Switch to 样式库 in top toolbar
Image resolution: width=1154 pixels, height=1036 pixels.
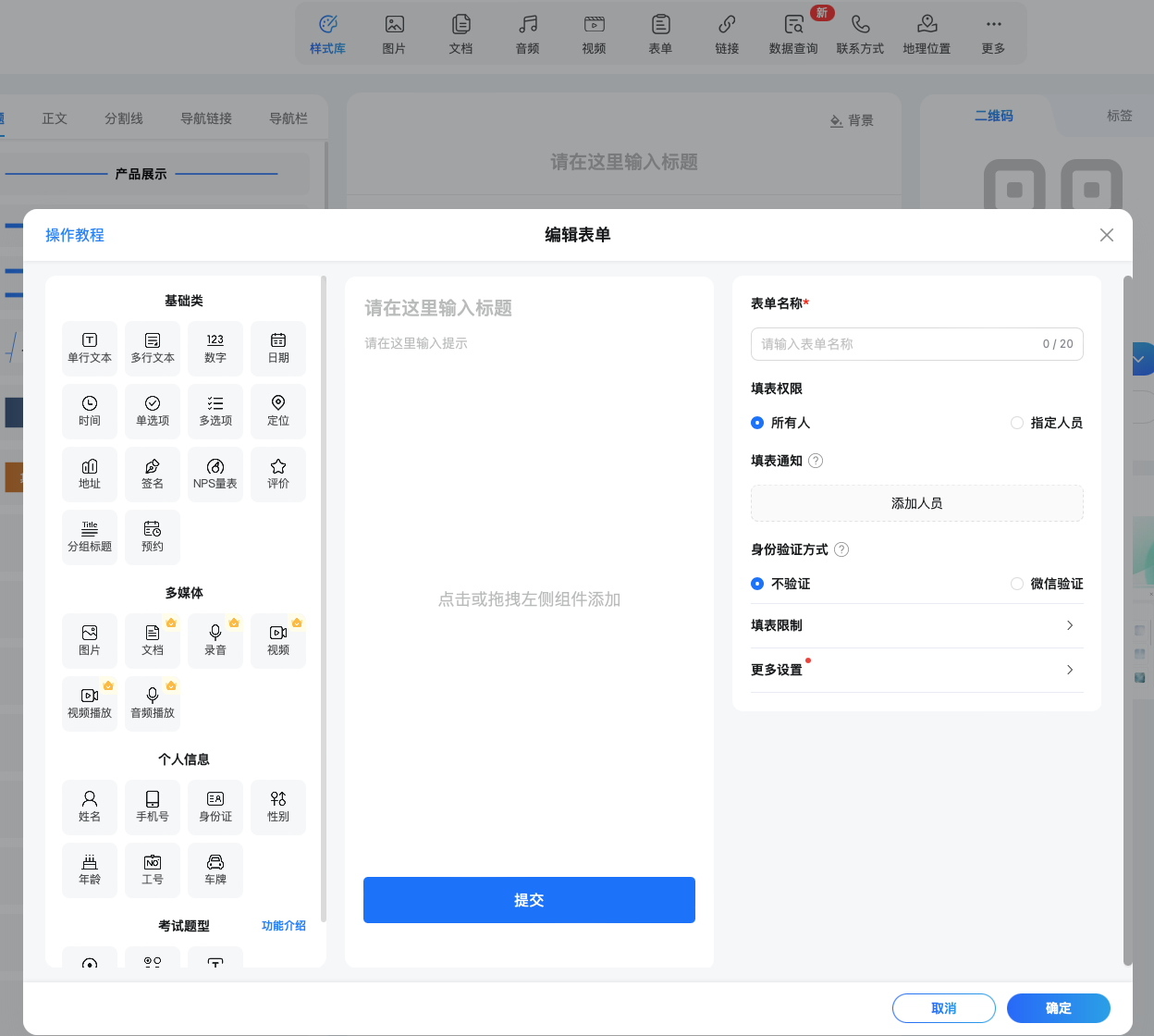pos(327,33)
